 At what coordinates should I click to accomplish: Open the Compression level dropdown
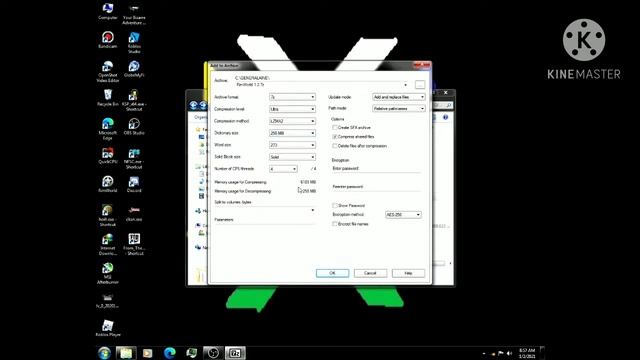pos(292,109)
